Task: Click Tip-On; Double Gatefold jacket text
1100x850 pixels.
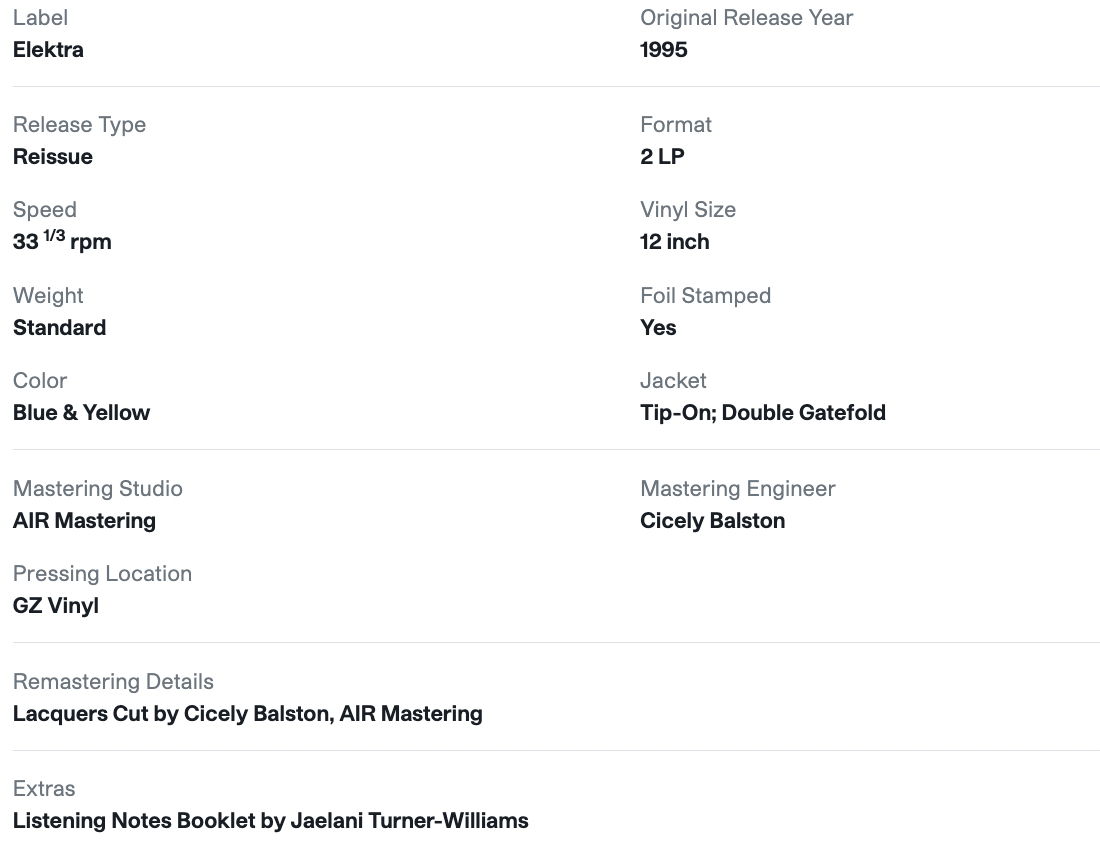Action: point(763,412)
